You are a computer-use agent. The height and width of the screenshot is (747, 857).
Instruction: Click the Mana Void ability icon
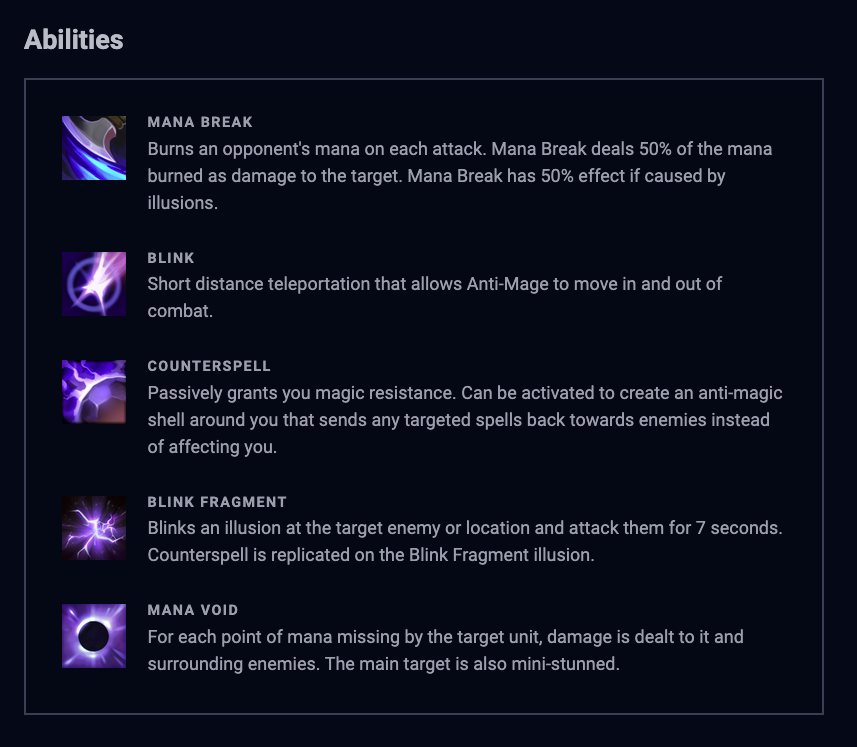pos(94,636)
